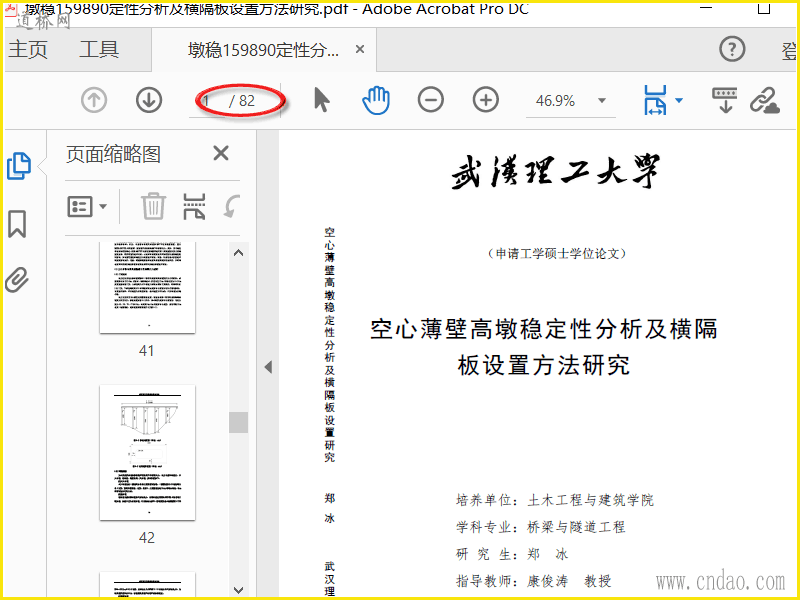Open the help question mark icon

pyautogui.click(x=732, y=49)
